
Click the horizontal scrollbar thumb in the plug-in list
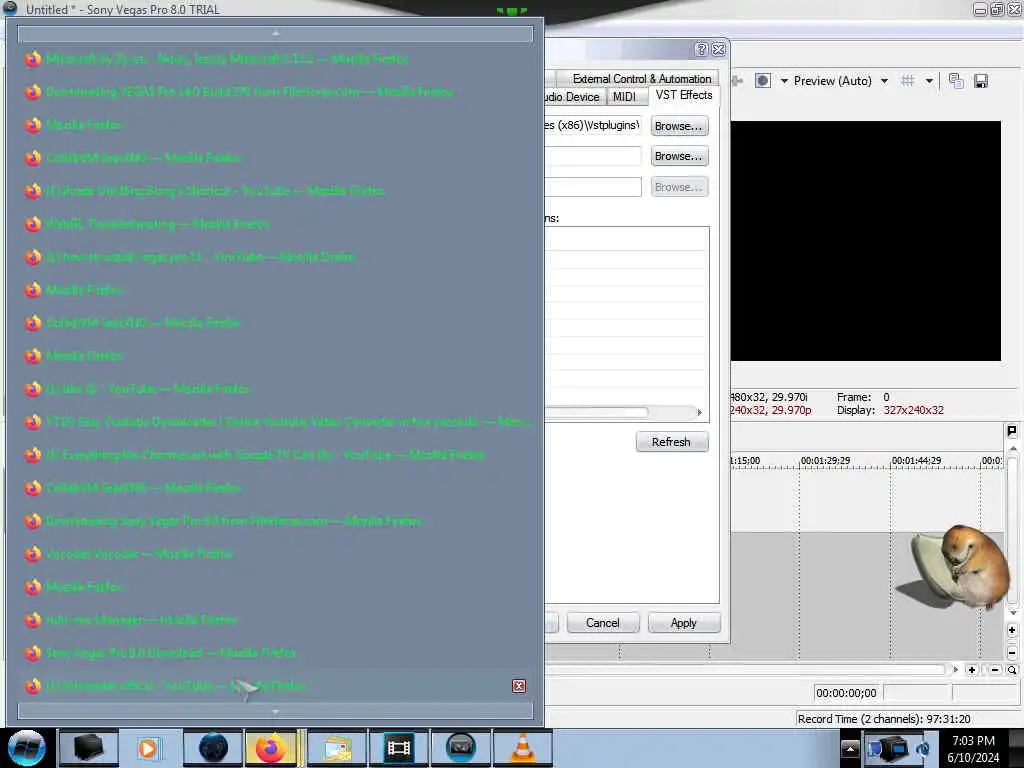(x=596, y=412)
